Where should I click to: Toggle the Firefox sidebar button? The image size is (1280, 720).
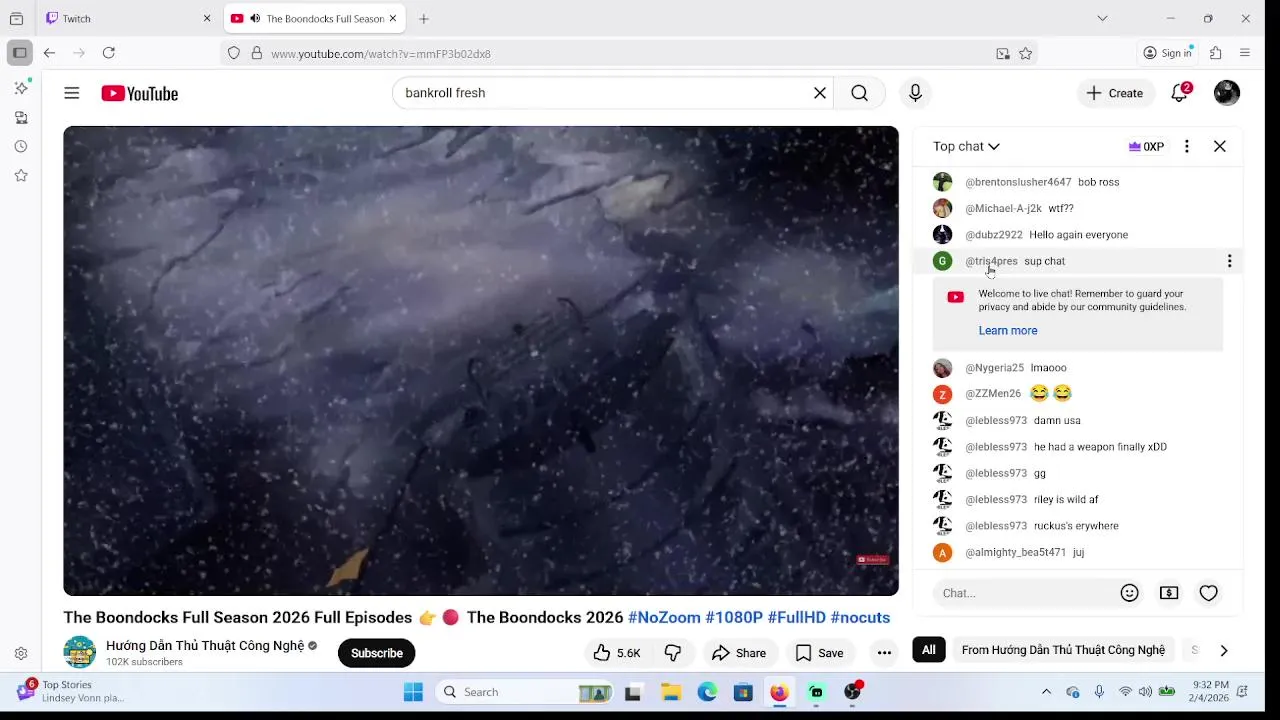click(x=19, y=53)
